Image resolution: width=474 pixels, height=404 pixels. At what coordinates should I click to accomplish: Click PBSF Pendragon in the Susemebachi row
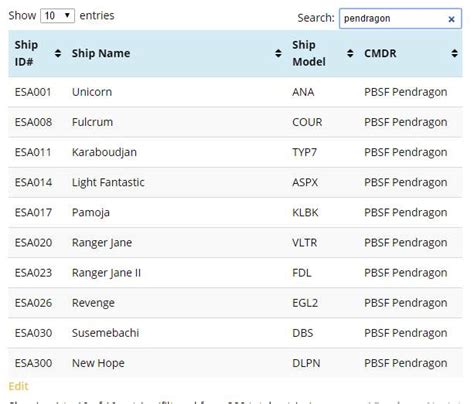click(x=406, y=333)
